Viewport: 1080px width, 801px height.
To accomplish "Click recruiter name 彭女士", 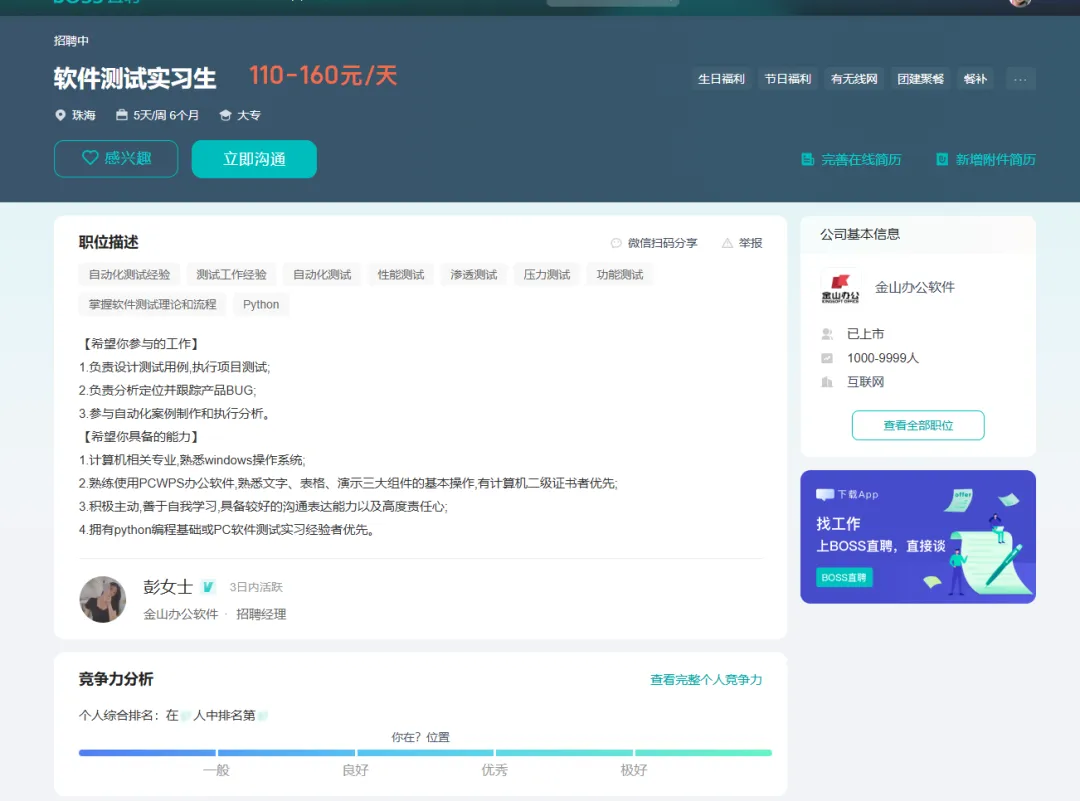I will click(167, 587).
